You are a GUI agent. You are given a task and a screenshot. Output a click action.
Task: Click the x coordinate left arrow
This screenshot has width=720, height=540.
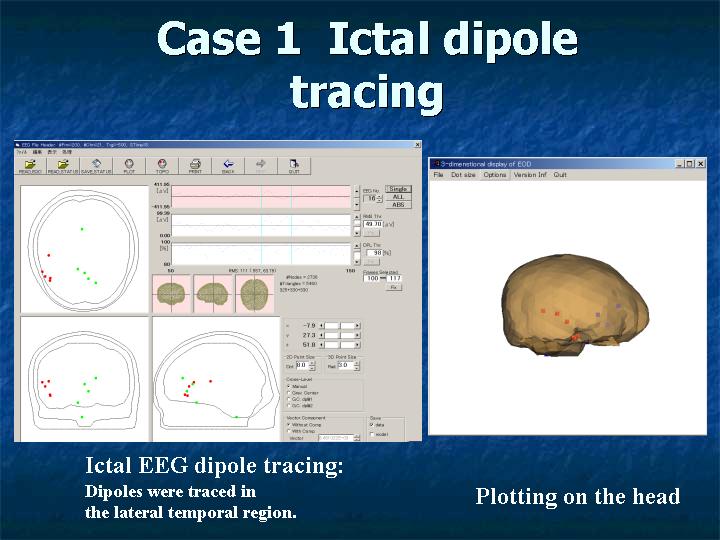tap(321, 326)
